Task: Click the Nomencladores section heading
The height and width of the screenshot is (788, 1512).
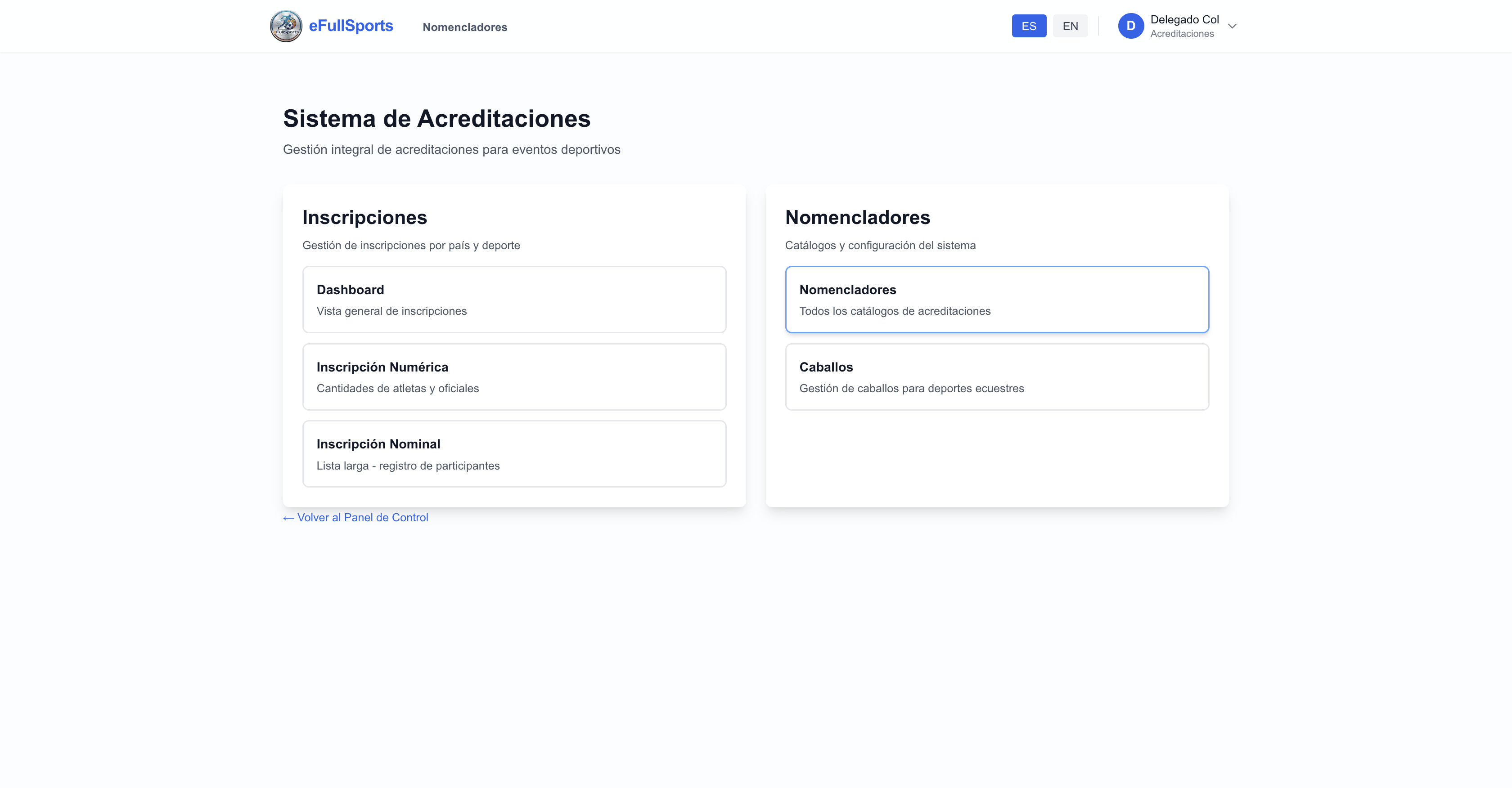Action: pyautogui.click(x=857, y=218)
